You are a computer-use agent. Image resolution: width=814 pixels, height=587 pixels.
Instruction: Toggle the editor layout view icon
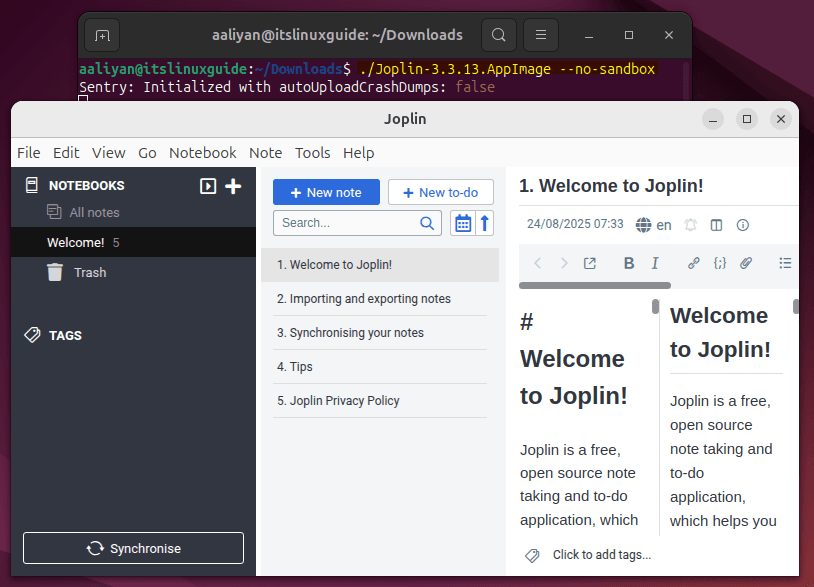click(x=716, y=225)
